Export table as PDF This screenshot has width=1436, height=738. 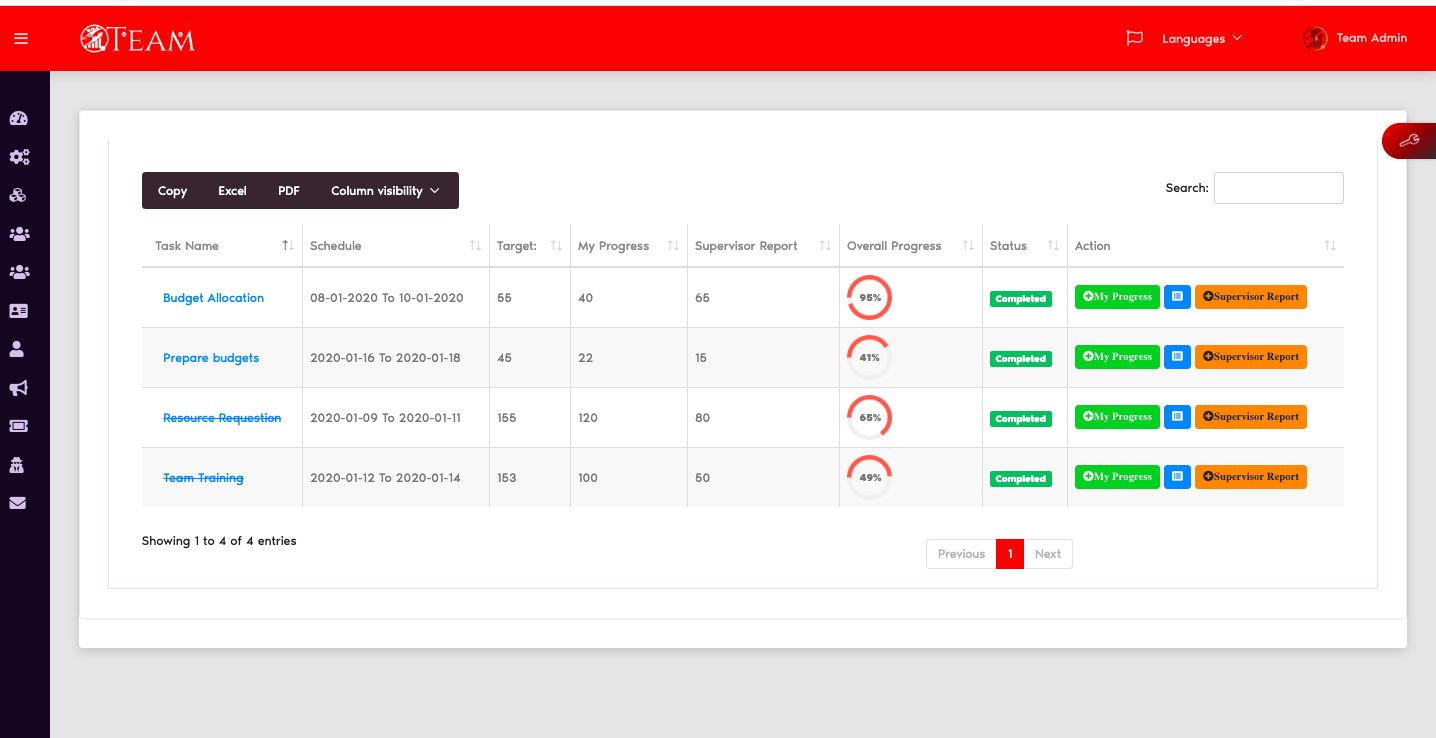[x=289, y=191]
